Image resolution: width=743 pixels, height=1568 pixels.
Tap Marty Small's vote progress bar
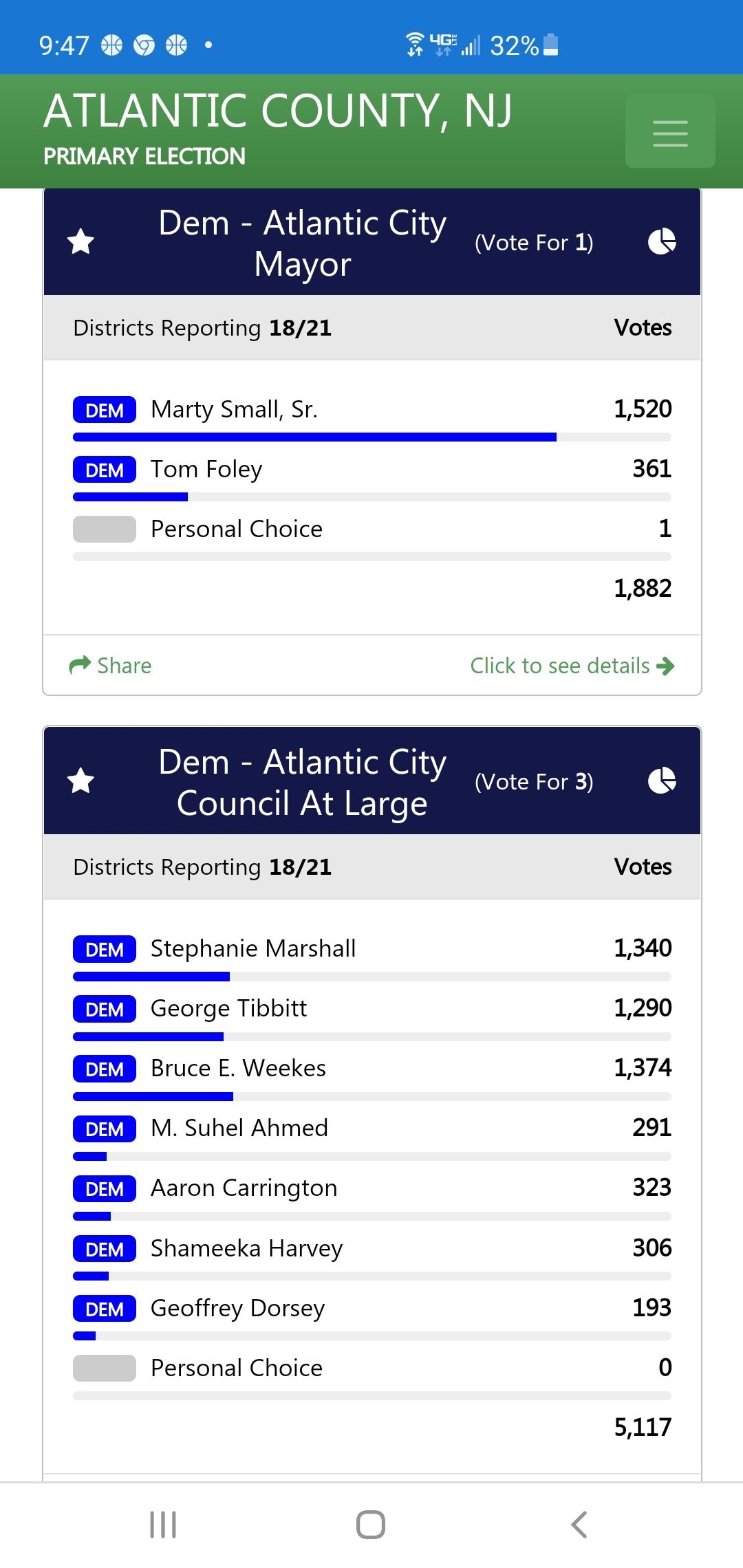314,437
